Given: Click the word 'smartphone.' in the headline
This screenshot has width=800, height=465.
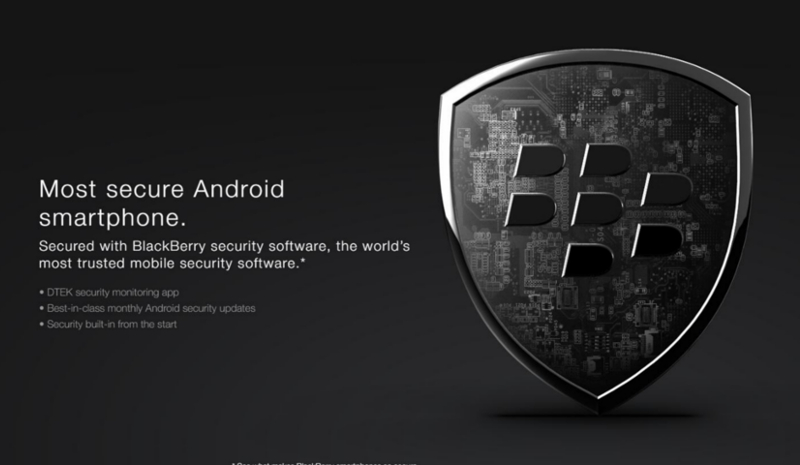Looking at the screenshot, I should coord(113,218).
